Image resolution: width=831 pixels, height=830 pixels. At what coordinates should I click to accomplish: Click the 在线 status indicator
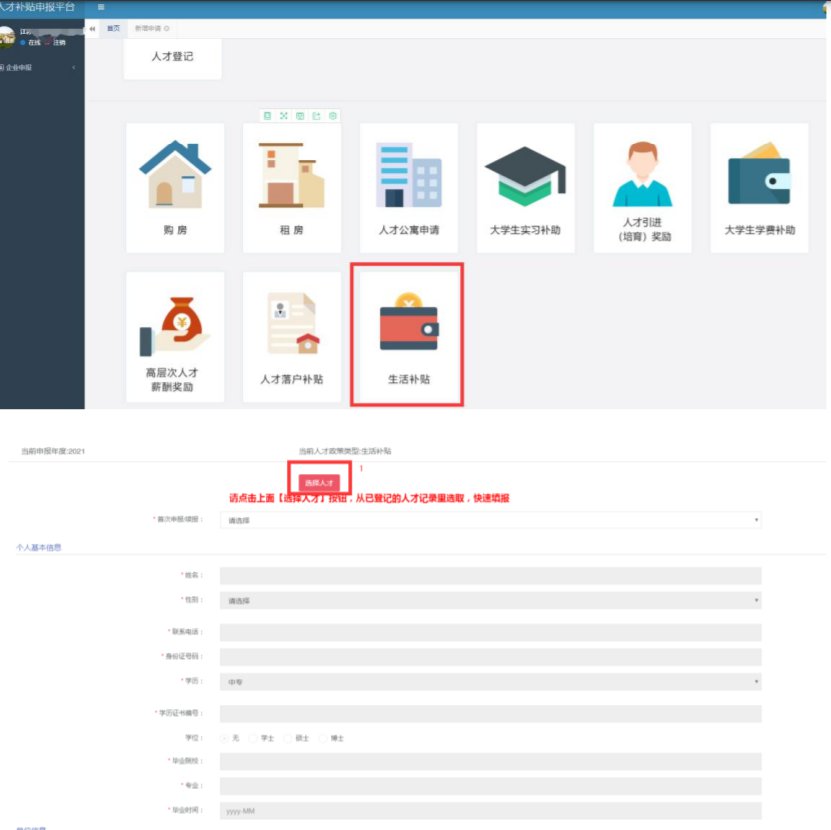coord(31,42)
